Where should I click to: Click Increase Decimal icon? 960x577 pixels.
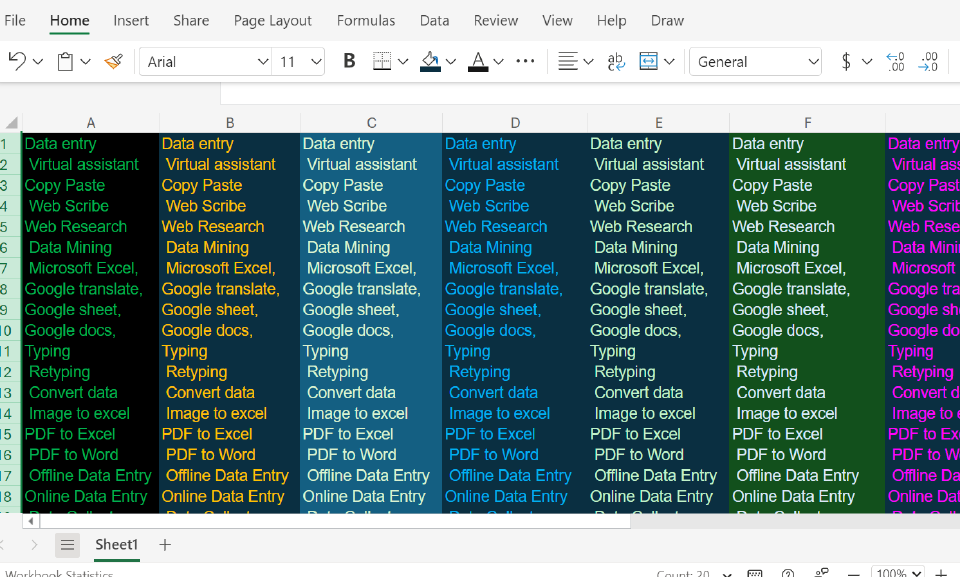click(x=895, y=61)
